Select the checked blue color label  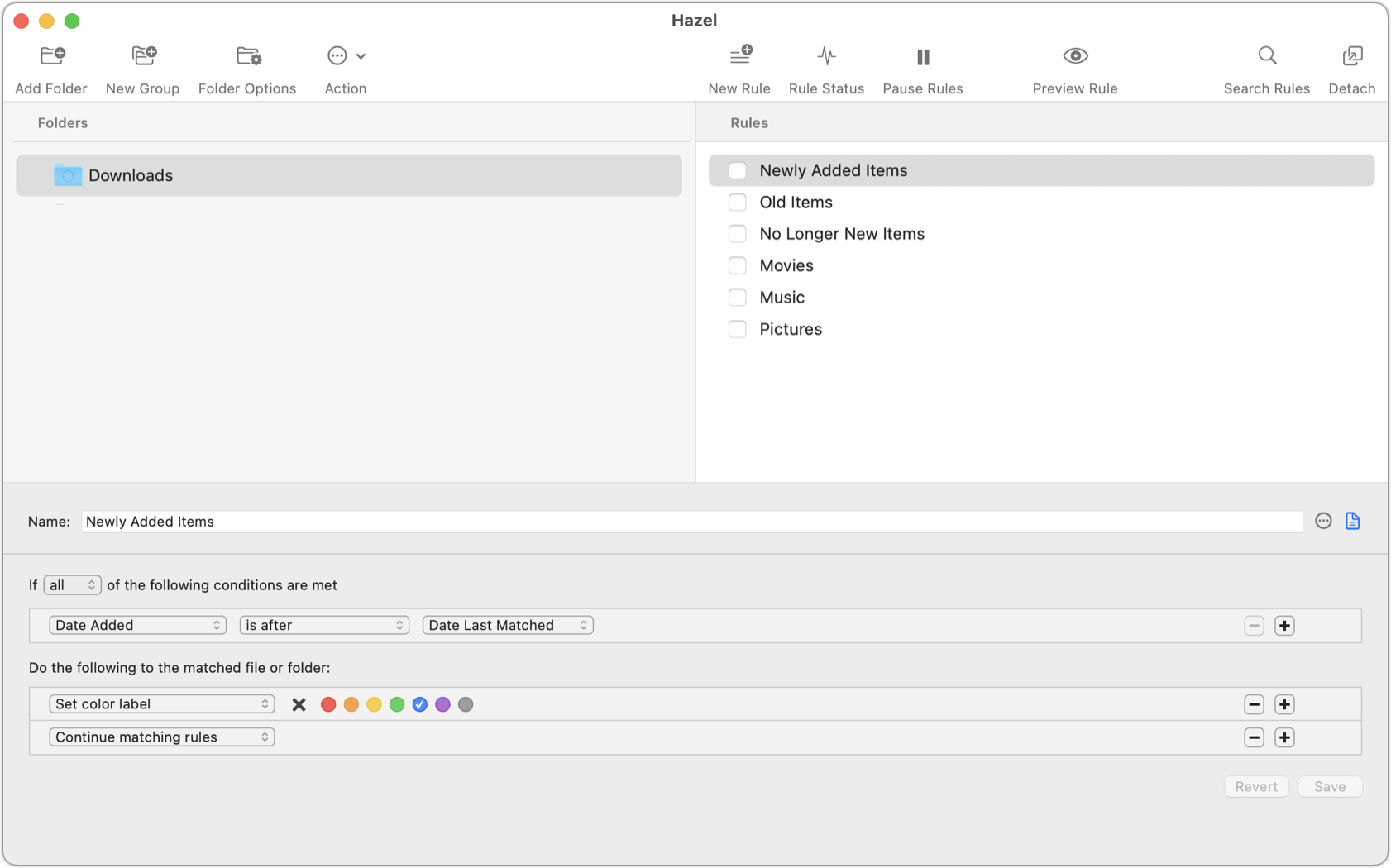tap(420, 704)
